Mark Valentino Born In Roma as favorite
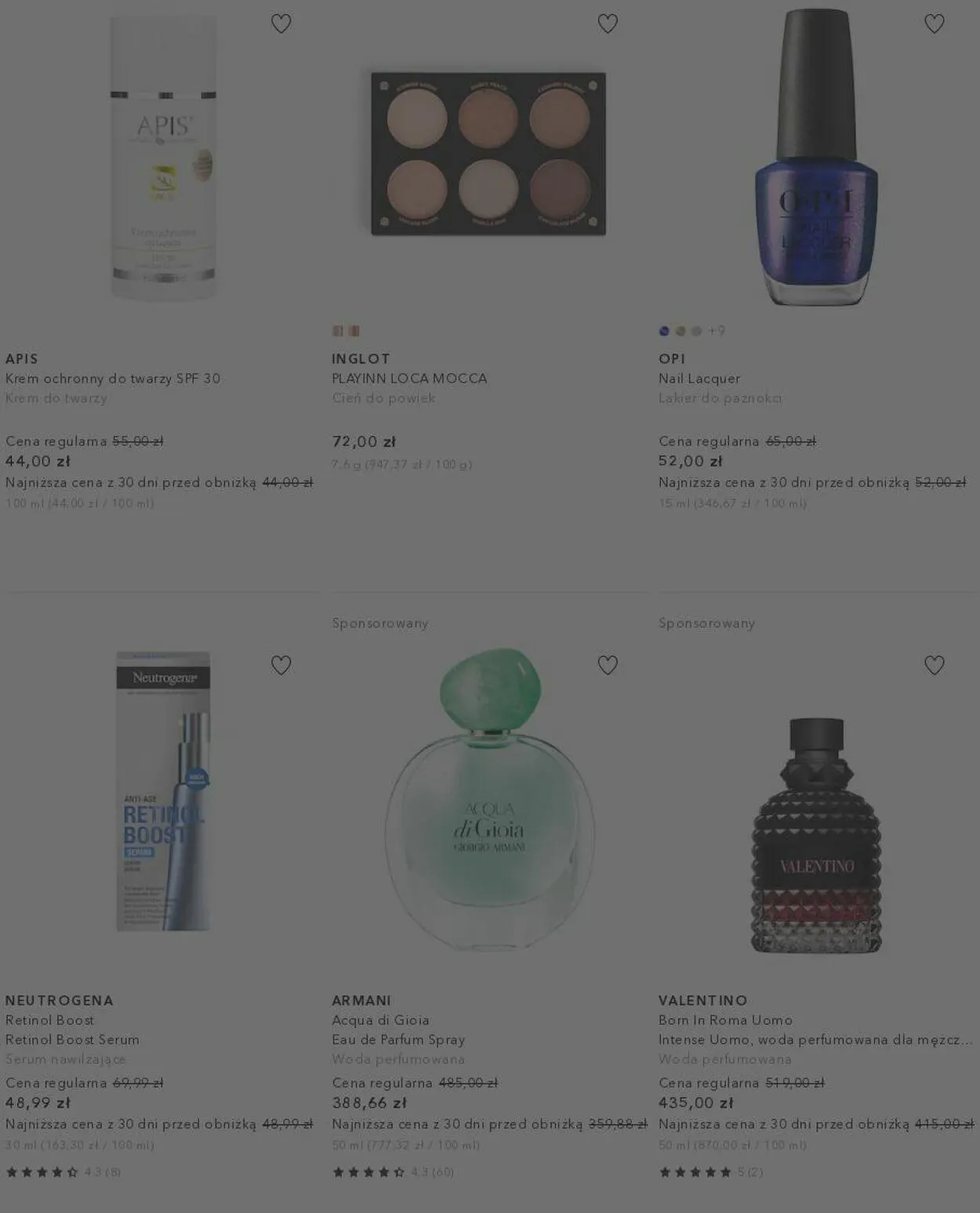Viewport: 980px width, 1213px height. [935, 665]
